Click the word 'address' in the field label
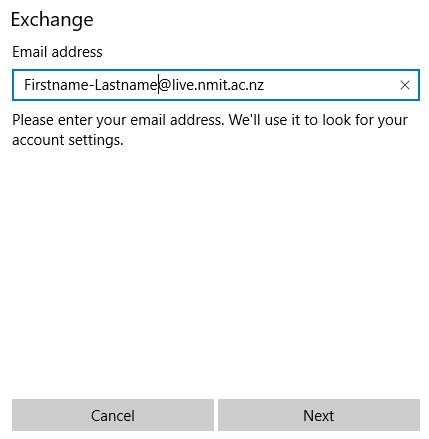This screenshot has width=429, height=439. point(77,52)
